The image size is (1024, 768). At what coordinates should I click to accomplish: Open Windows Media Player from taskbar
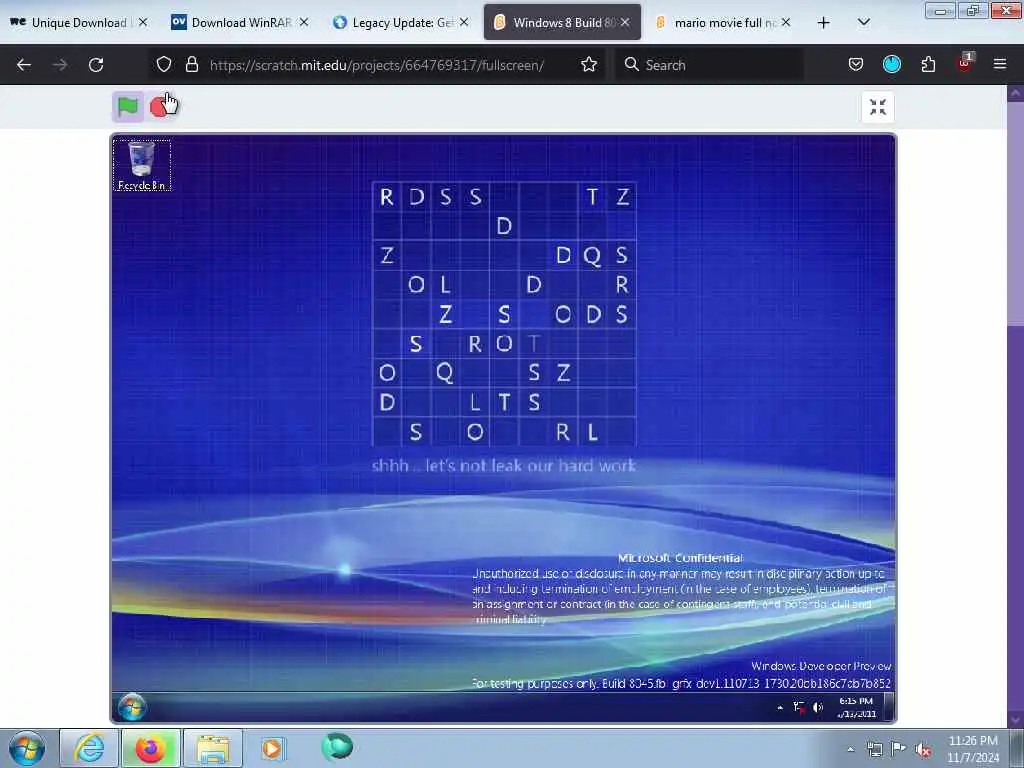pos(273,748)
